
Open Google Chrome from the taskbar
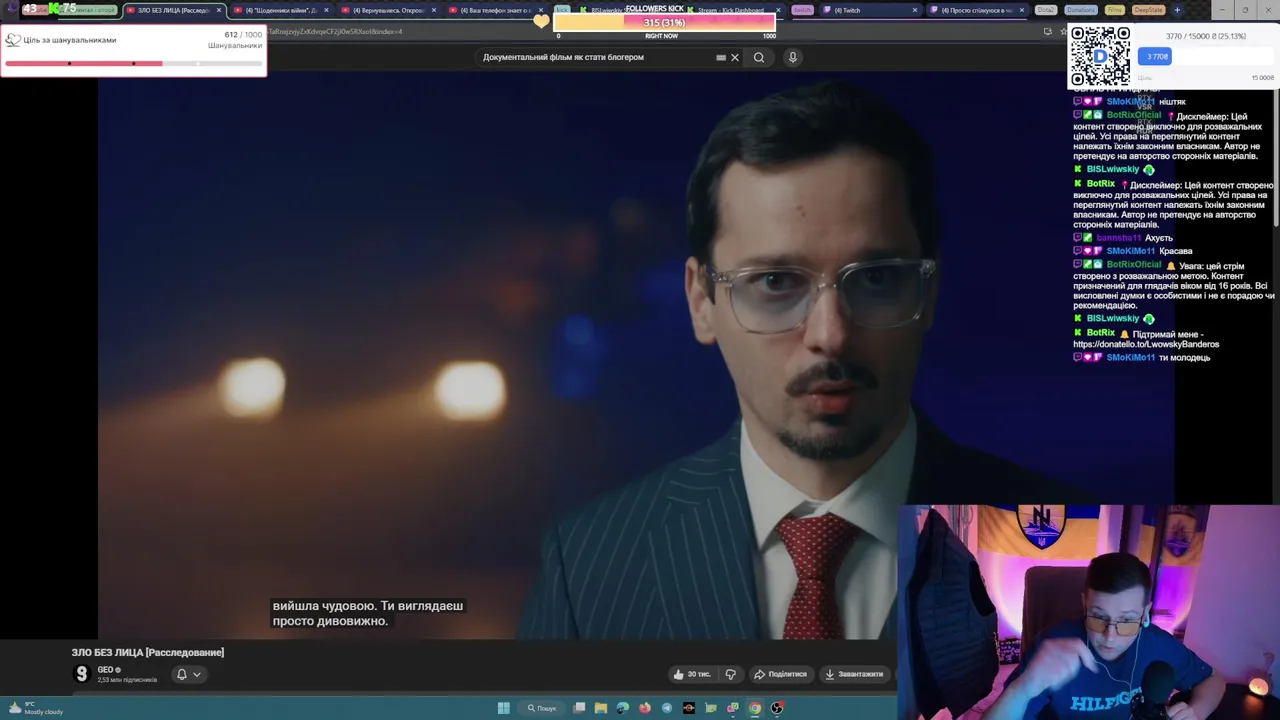click(755, 708)
